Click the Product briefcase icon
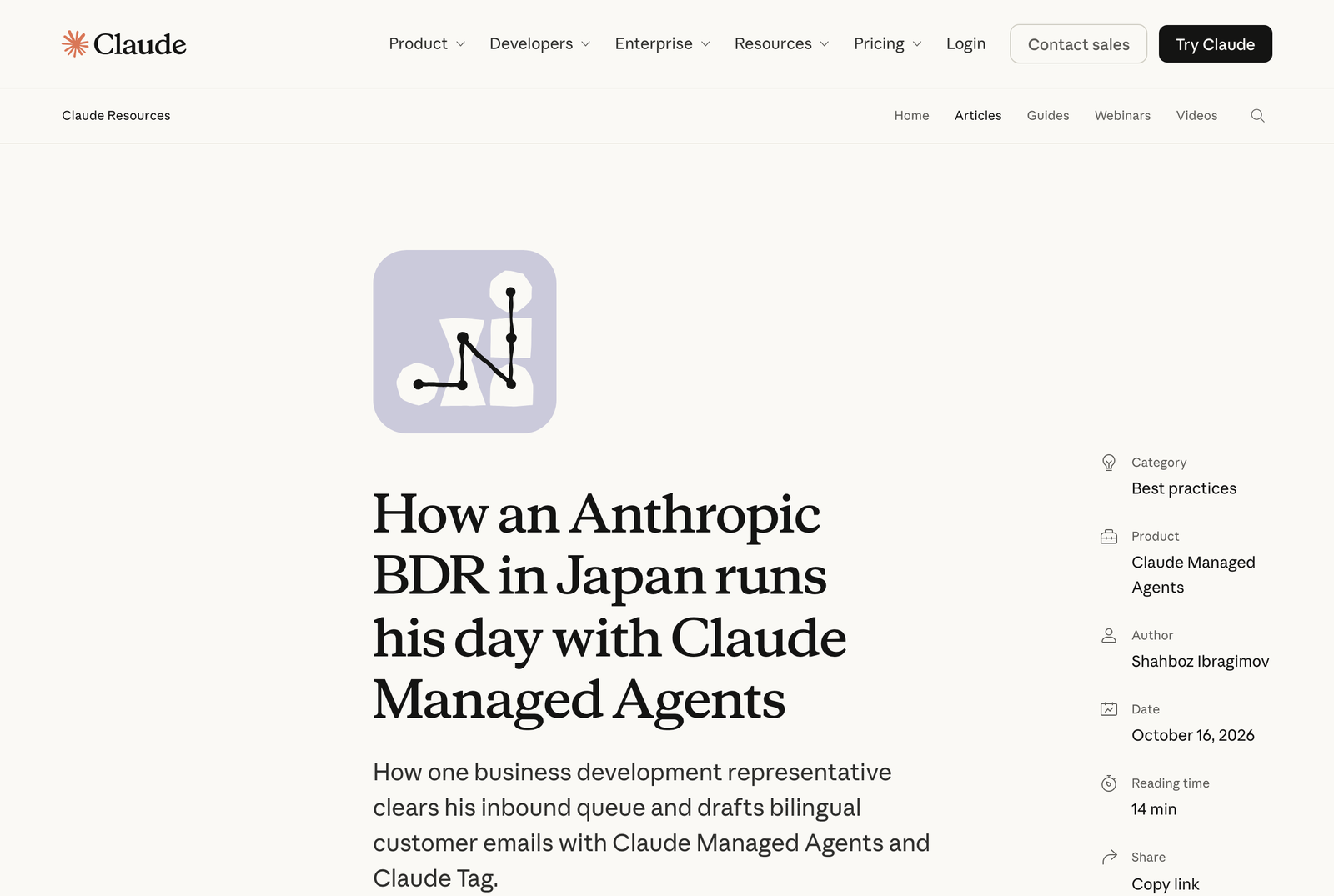This screenshot has height=896, width=1334. (1109, 537)
